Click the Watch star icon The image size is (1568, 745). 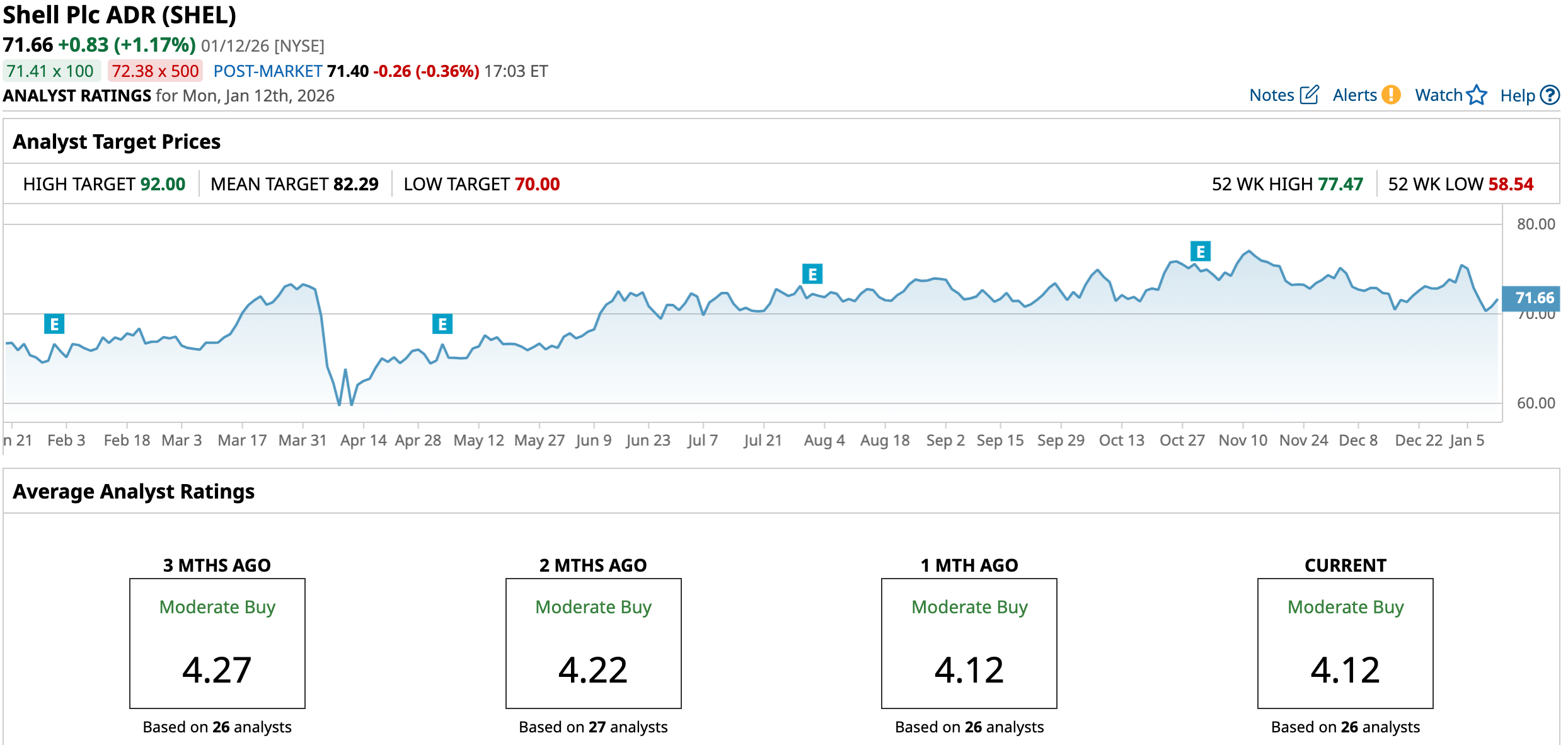(1477, 95)
